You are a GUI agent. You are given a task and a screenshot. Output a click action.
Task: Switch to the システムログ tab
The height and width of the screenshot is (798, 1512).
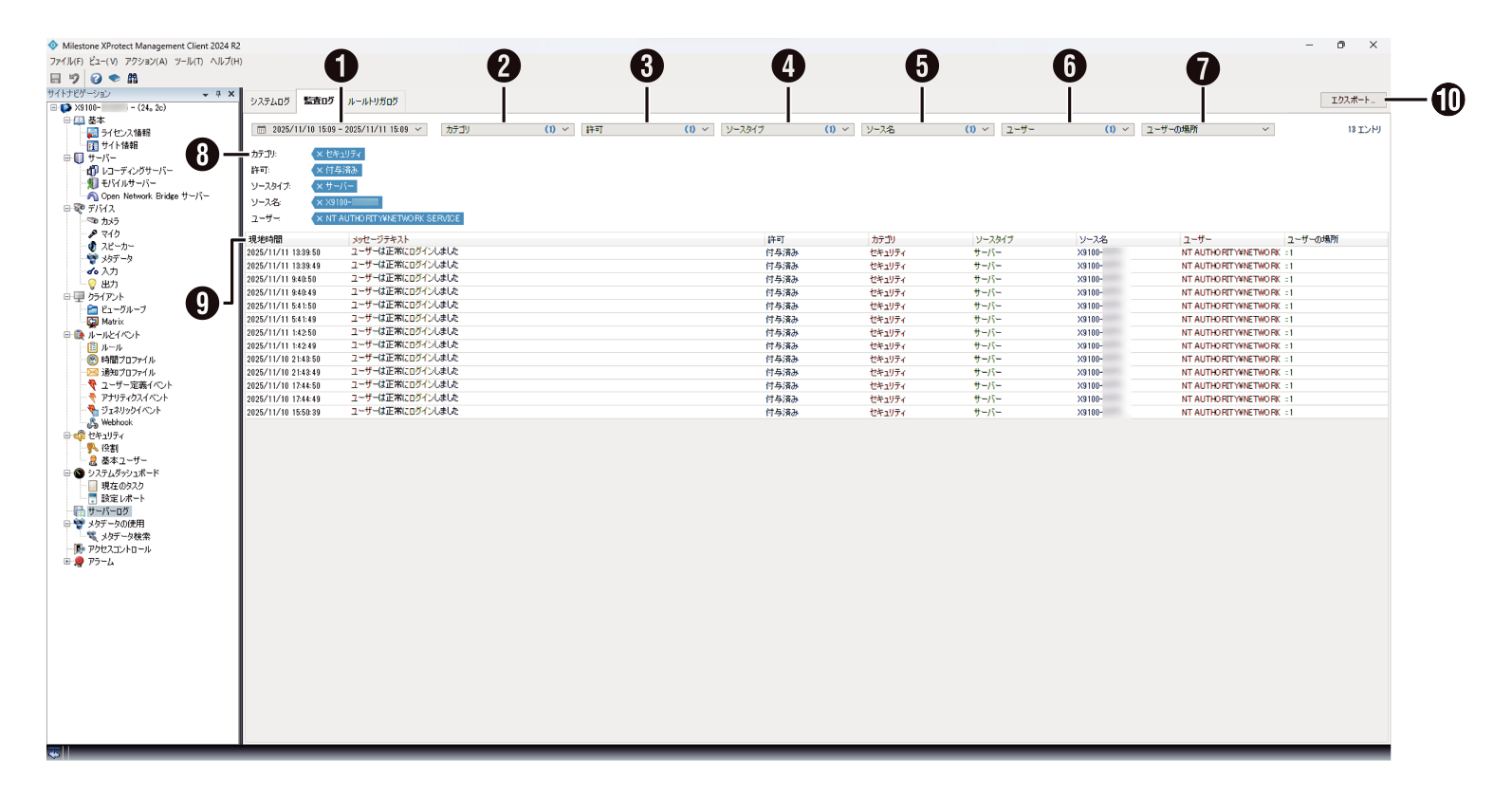click(270, 102)
